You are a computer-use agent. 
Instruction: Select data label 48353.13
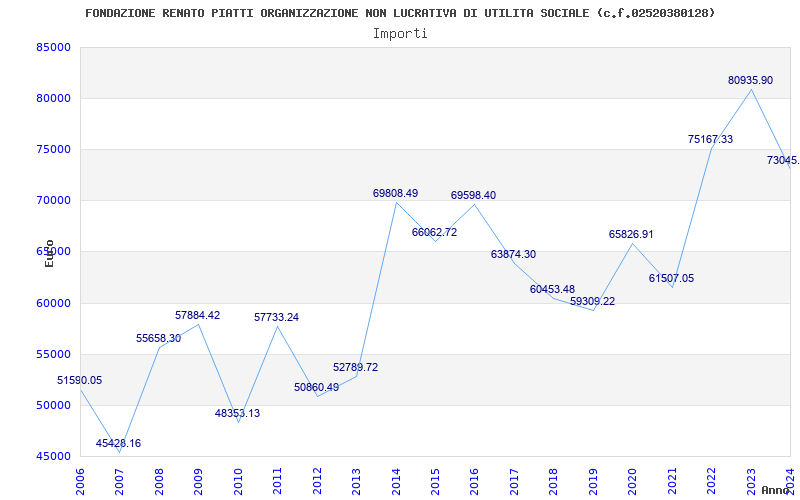pyautogui.click(x=237, y=413)
